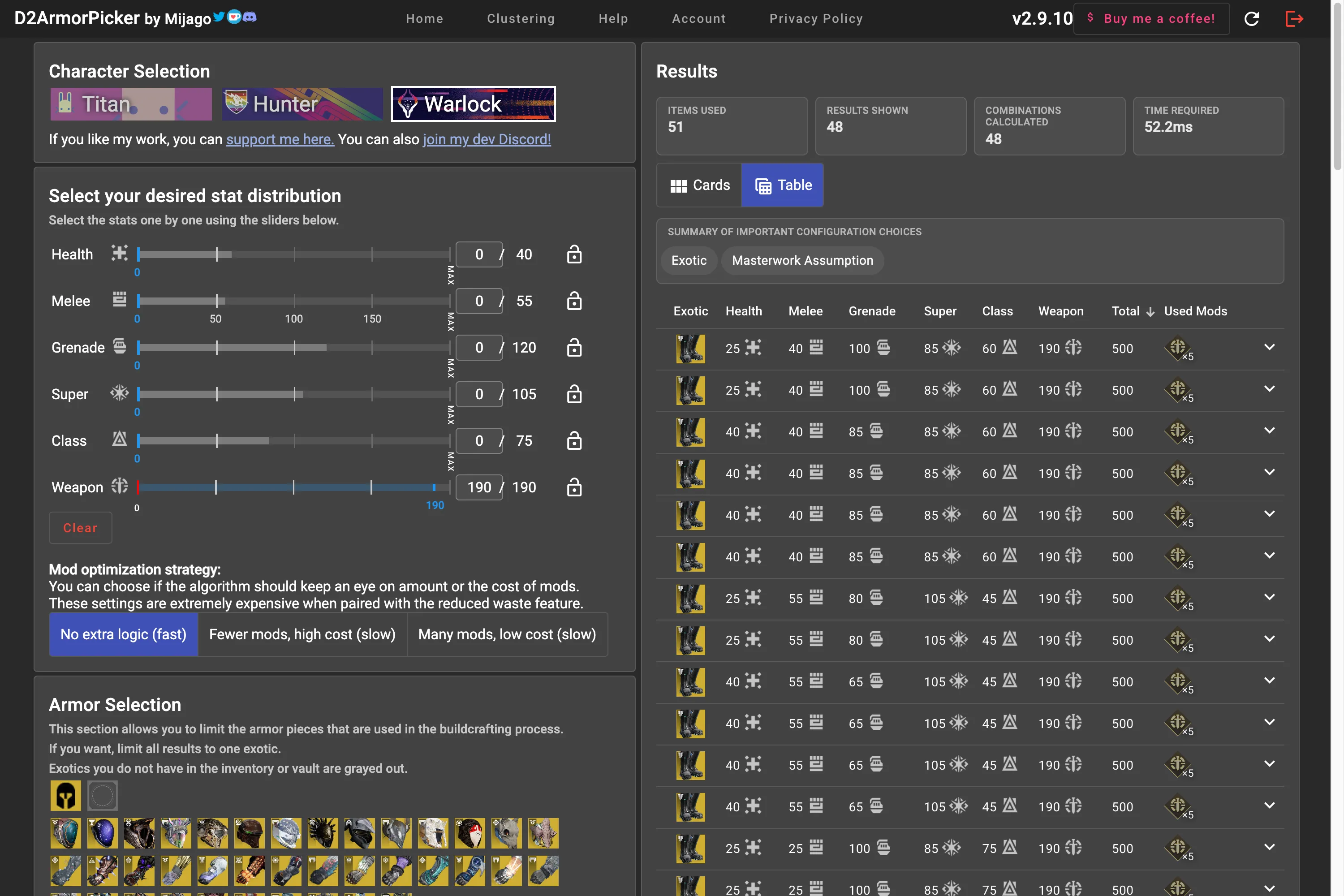Click the used mods x5 icon in first row
The width and height of the screenshot is (1344, 896).
pyautogui.click(x=1179, y=349)
